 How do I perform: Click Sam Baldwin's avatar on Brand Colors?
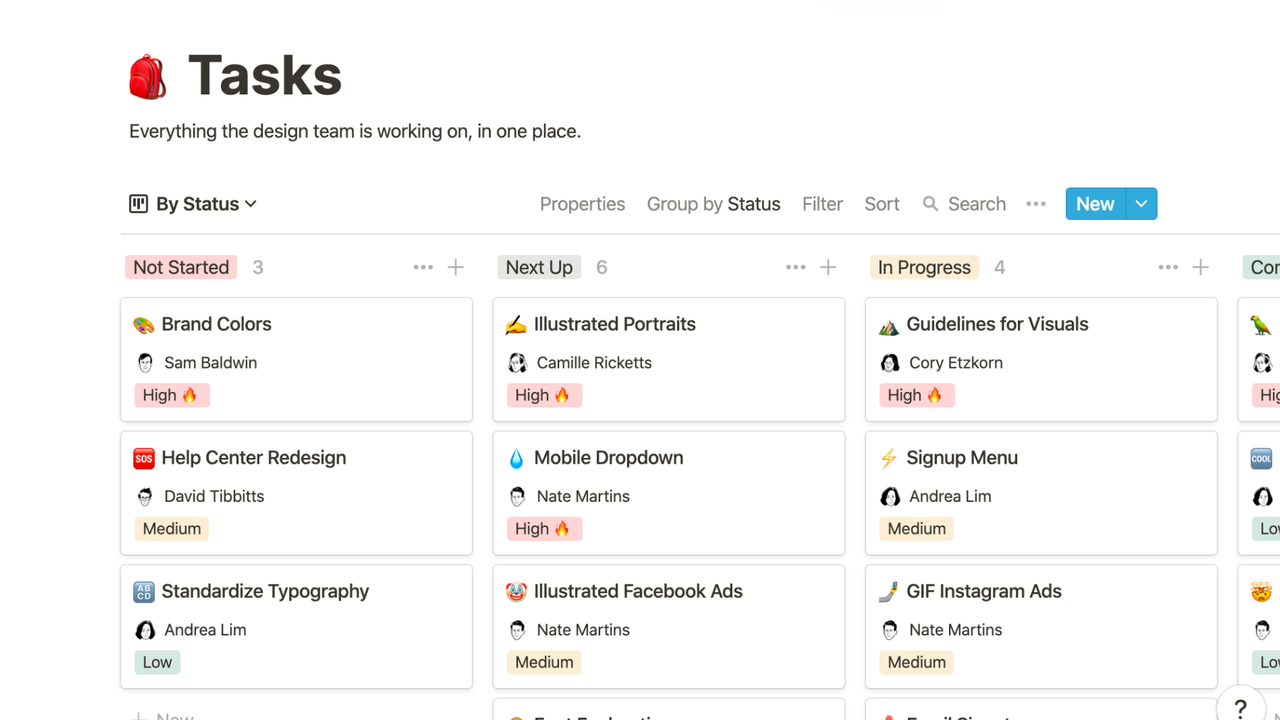145,362
